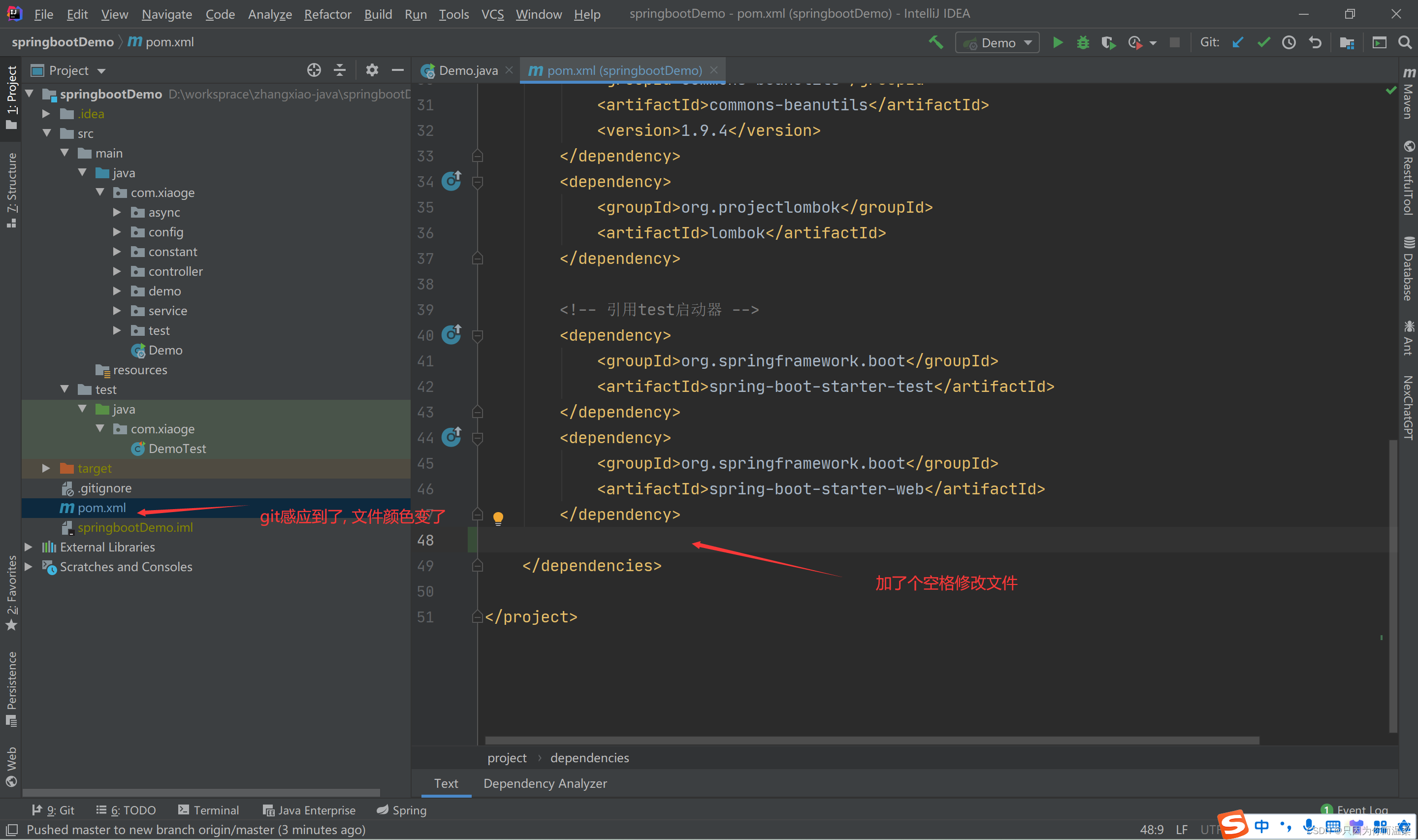1418x840 pixels.
Task: Open the Demo run configuration dropdown
Action: pyautogui.click(x=997, y=43)
